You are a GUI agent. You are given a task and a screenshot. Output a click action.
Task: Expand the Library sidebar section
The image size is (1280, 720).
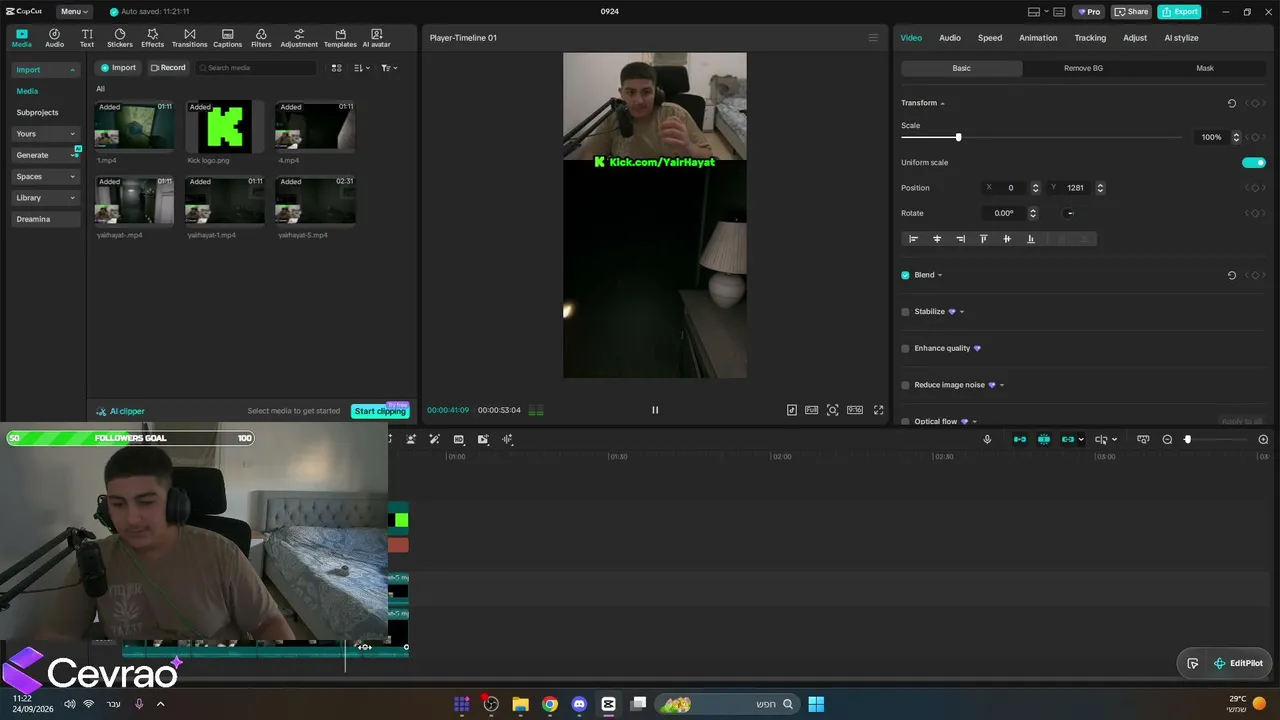point(46,198)
